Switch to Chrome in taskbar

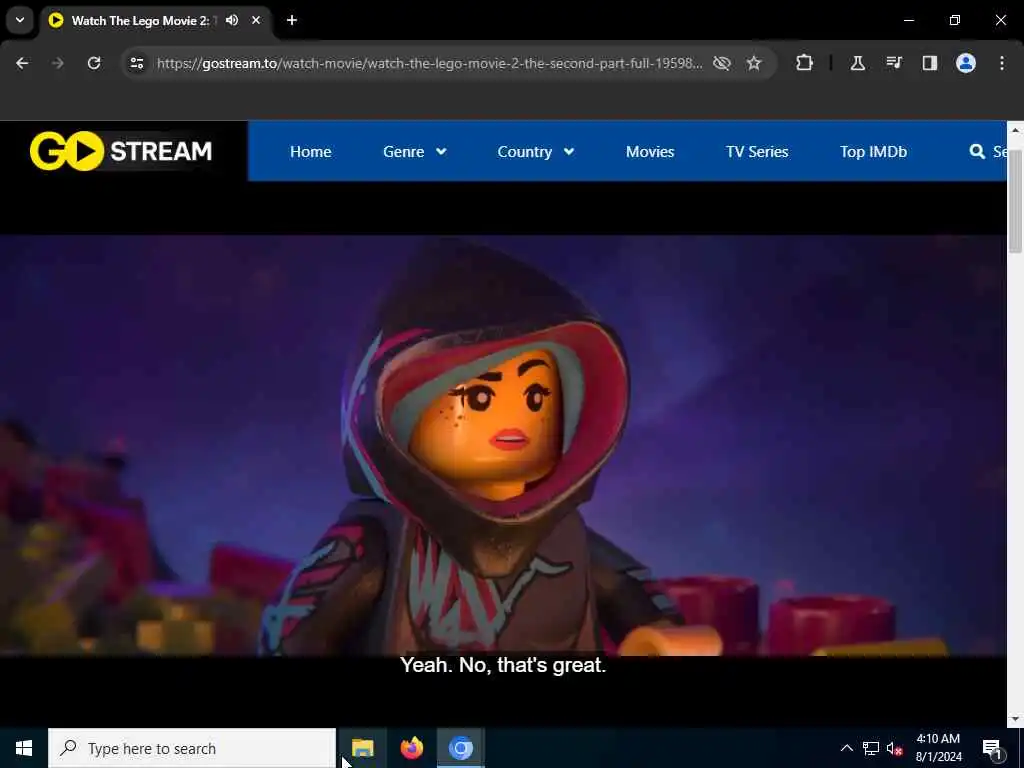pyautogui.click(x=460, y=748)
